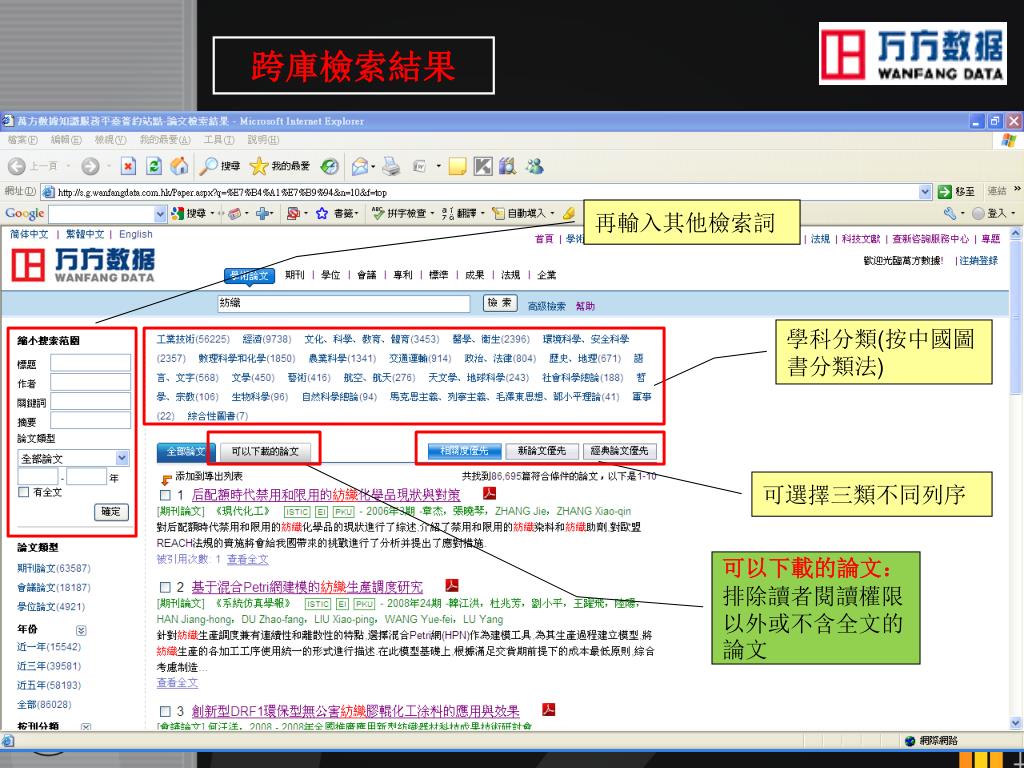Viewport: 1024px width, 768px height.
Task: Tick the checkbox for result 3
Action: coord(166,712)
